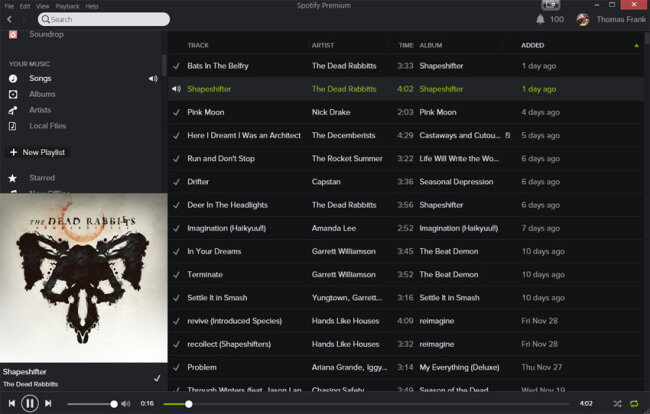
Task: Open the File menu
Action: pyautogui.click(x=9, y=6)
